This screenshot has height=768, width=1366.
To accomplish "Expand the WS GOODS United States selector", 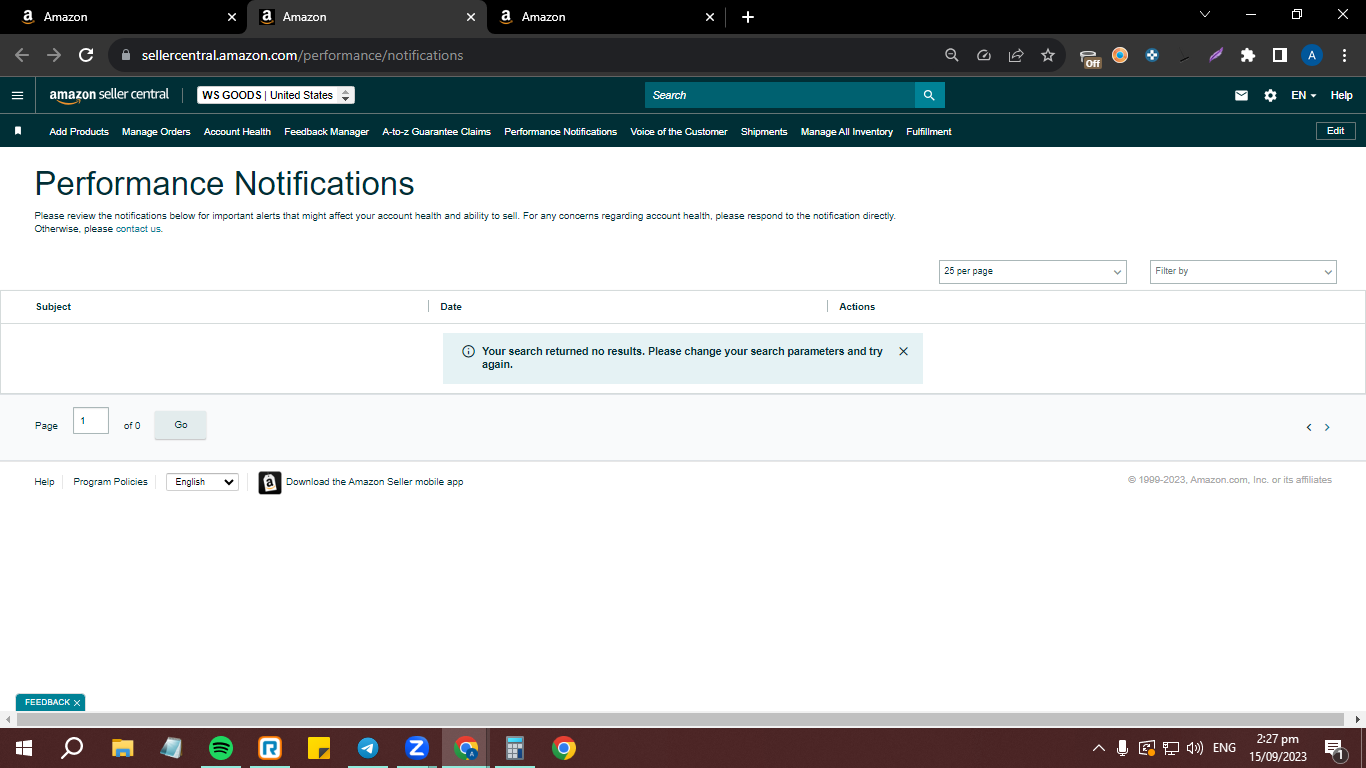I will [x=276, y=95].
